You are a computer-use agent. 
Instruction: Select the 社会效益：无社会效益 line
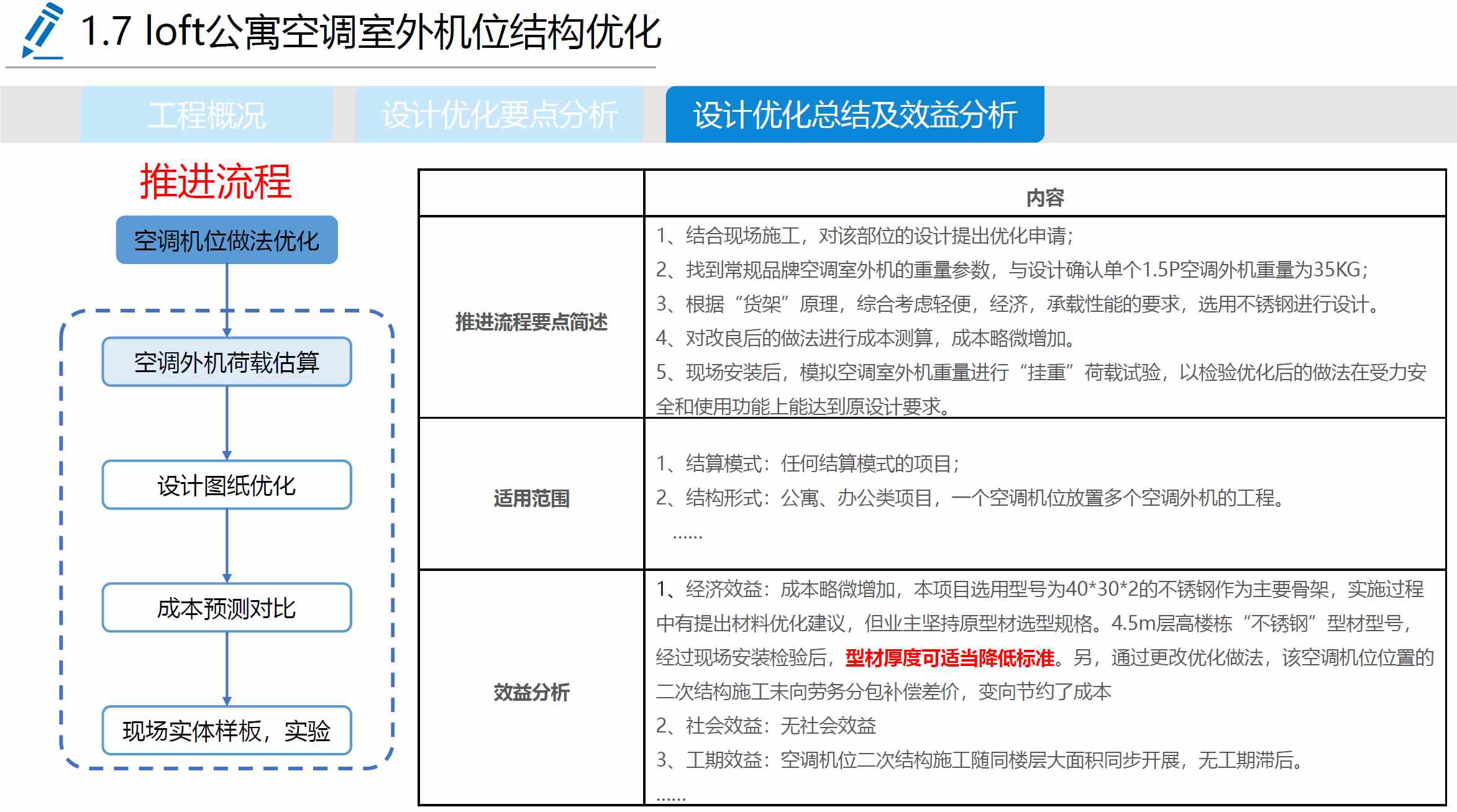(765, 726)
